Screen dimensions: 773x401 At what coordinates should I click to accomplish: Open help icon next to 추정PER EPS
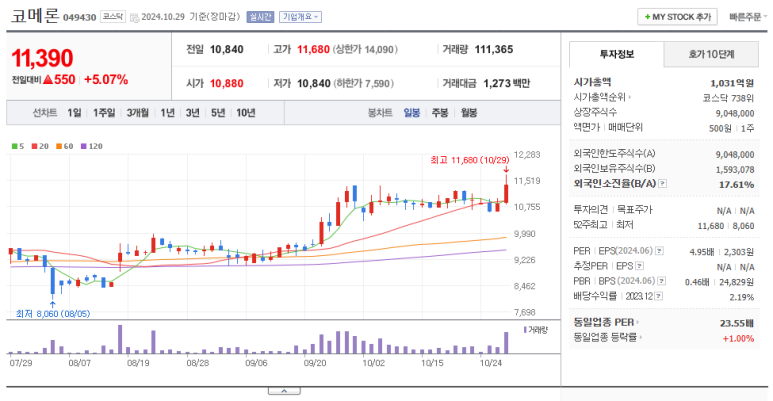coord(639,266)
